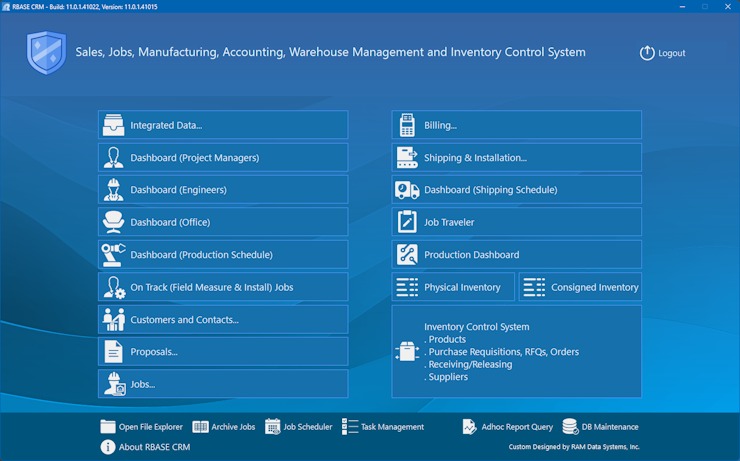Open the Jobs menu button
740x461 pixels.
coord(223,384)
